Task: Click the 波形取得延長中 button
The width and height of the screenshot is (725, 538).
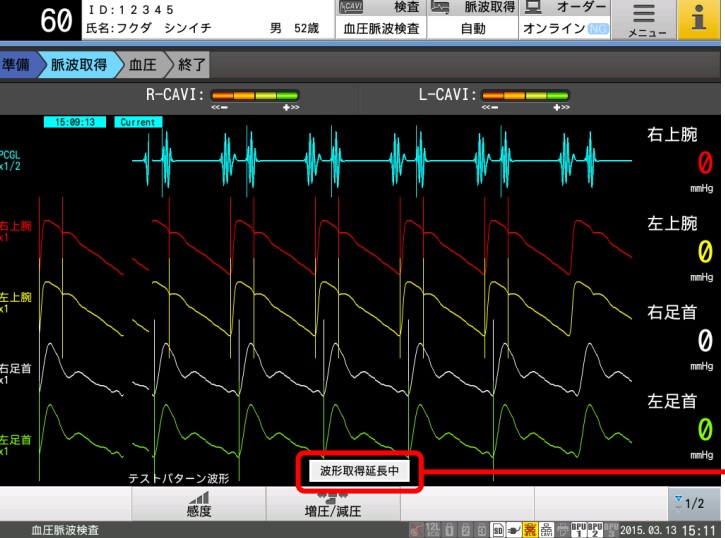Action: [x=359, y=471]
